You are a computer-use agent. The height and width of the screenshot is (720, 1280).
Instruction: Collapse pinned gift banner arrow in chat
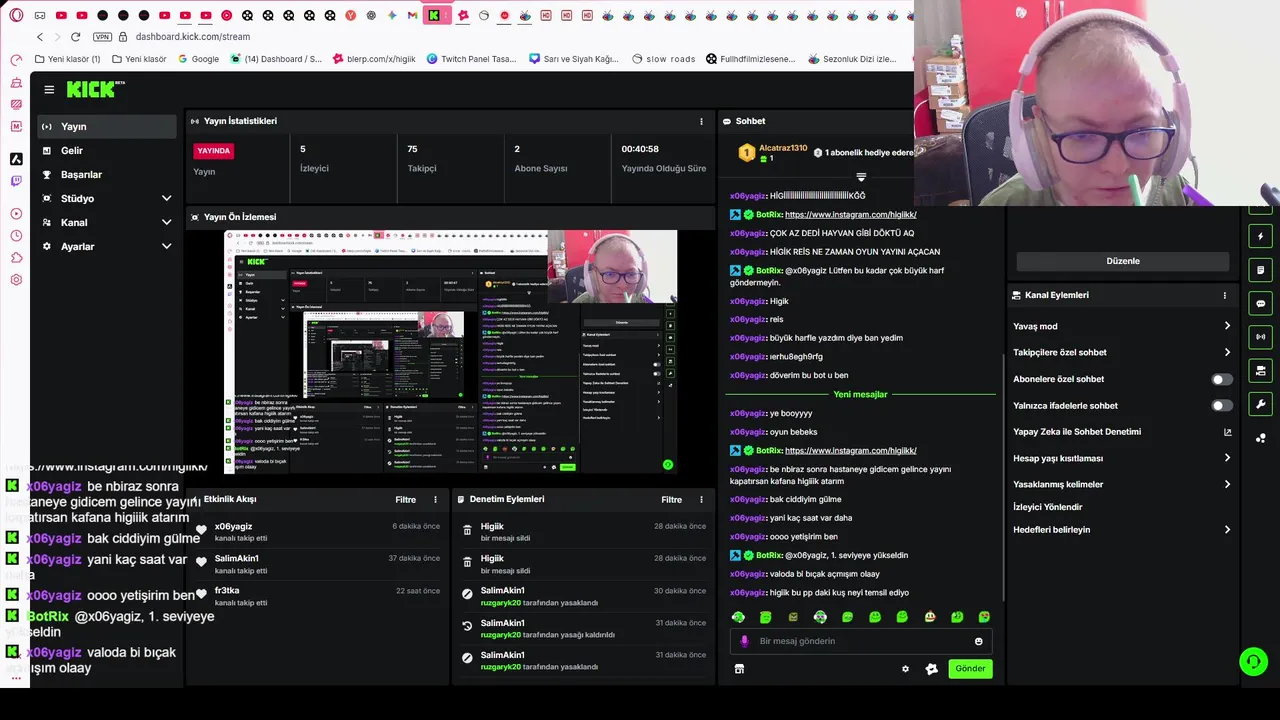[x=860, y=177]
